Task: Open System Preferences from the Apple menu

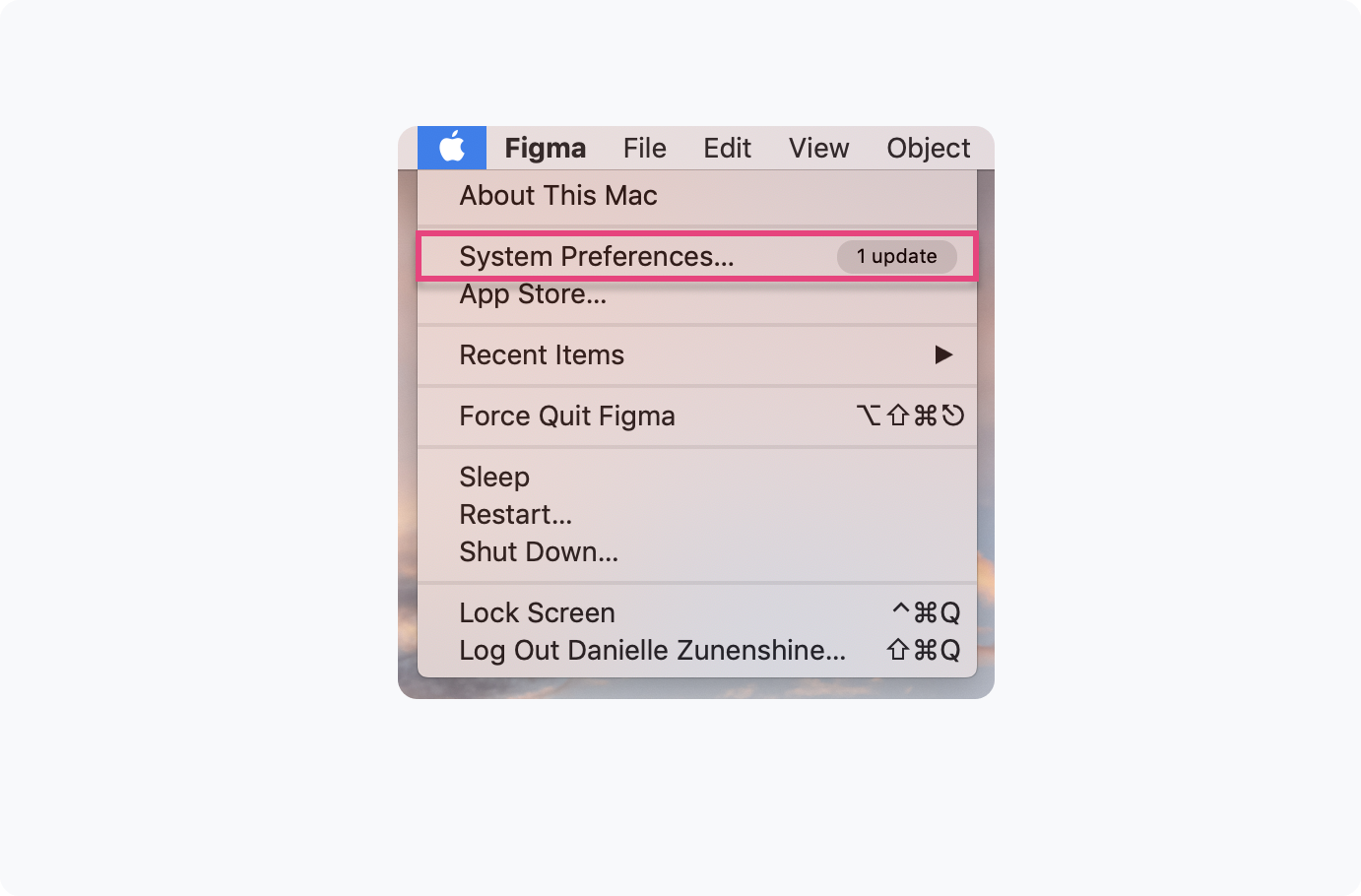Action: (x=596, y=256)
